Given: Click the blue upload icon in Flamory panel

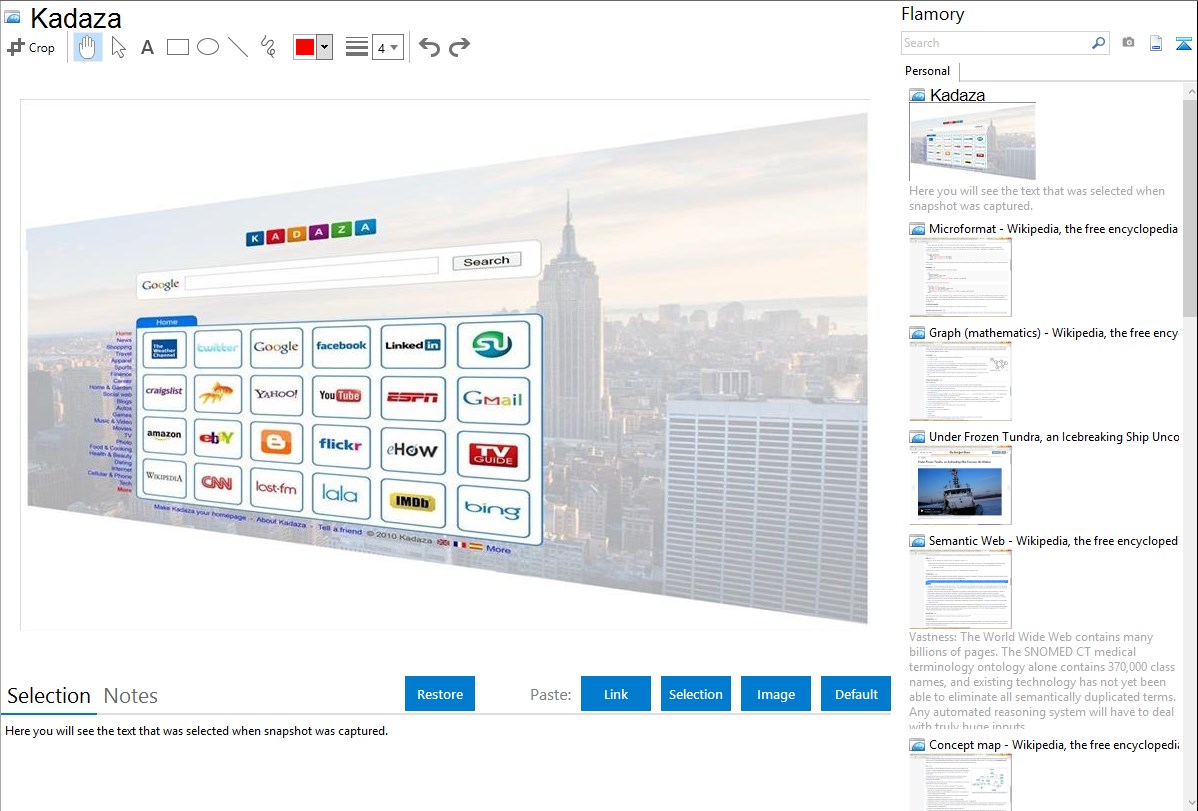Looking at the screenshot, I should (x=1183, y=43).
